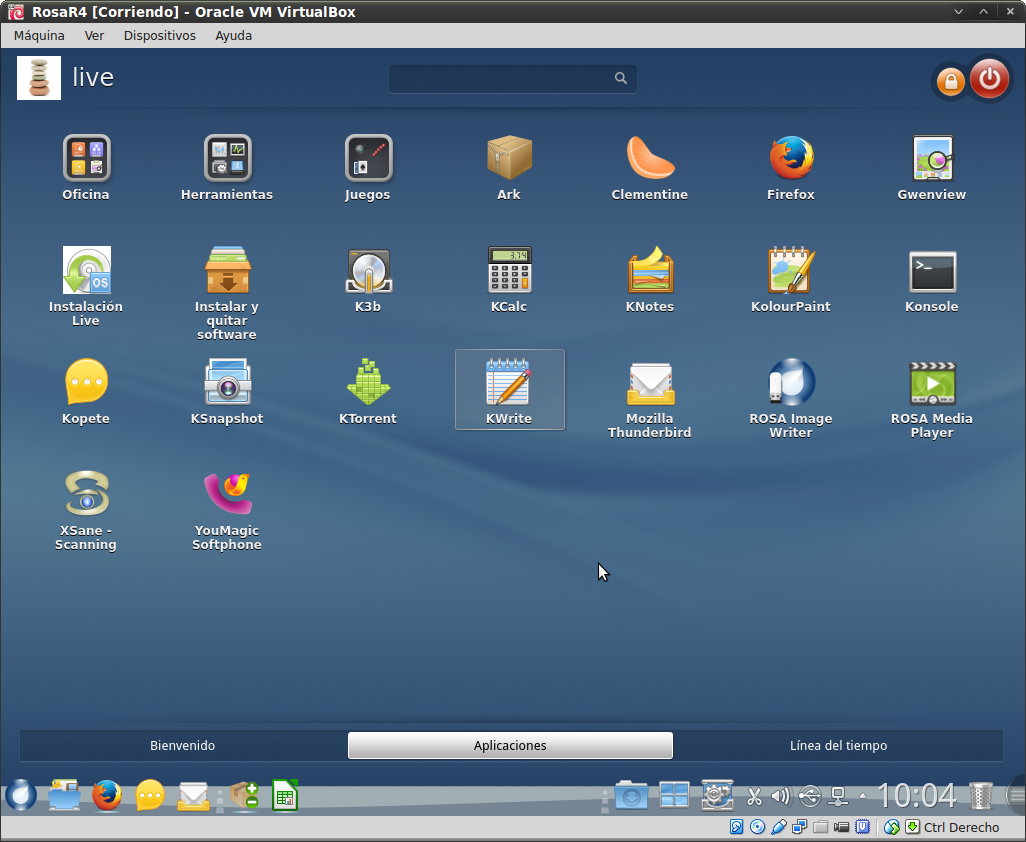This screenshot has width=1026, height=842.
Task: Launch ROSA Image Writer
Action: tap(791, 383)
